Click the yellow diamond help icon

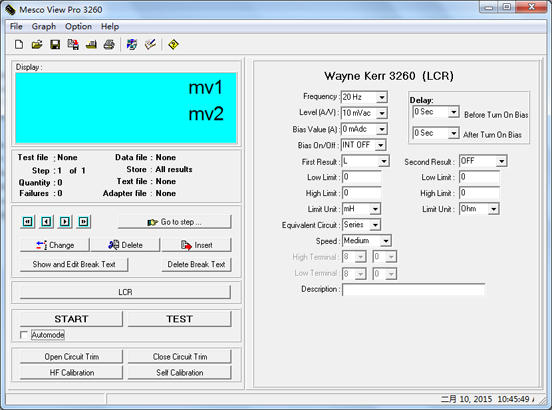point(173,45)
